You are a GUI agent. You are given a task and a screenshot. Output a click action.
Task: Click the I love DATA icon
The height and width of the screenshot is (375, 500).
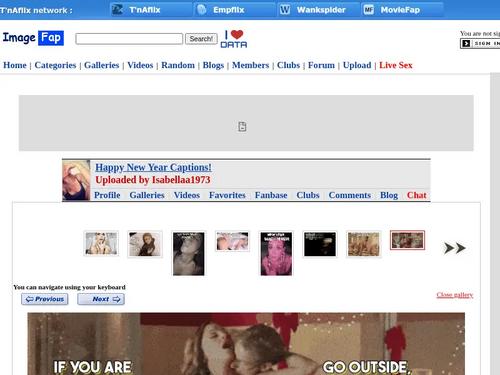pyautogui.click(x=234, y=39)
